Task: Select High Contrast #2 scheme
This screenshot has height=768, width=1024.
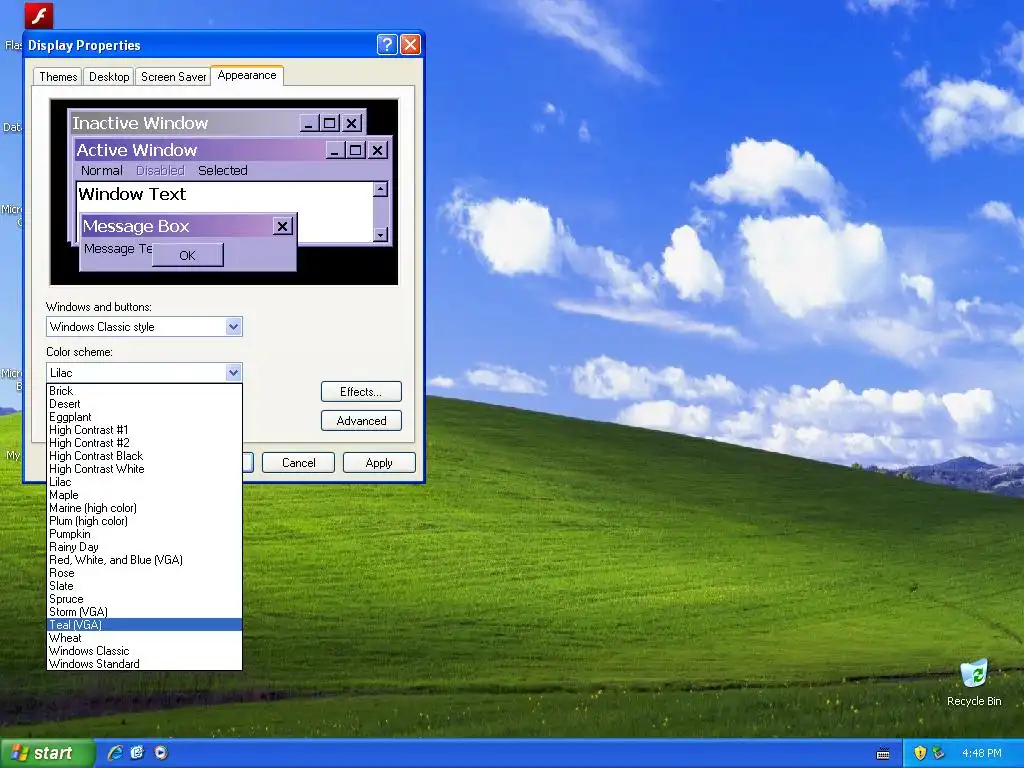Action: [x=144, y=443]
